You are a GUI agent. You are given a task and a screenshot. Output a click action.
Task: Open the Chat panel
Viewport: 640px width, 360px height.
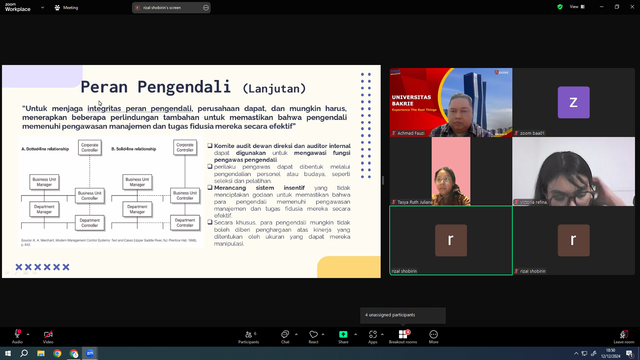pyautogui.click(x=285, y=336)
